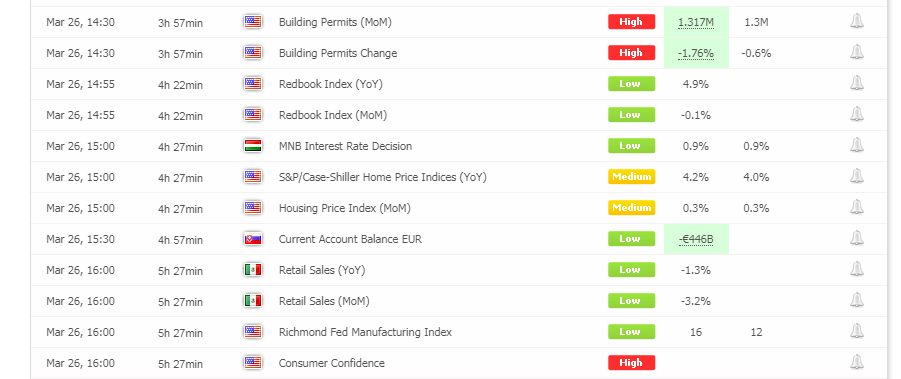Click bell icon for Redbook Index (YoY)
The image size is (901, 379).
click(x=856, y=84)
